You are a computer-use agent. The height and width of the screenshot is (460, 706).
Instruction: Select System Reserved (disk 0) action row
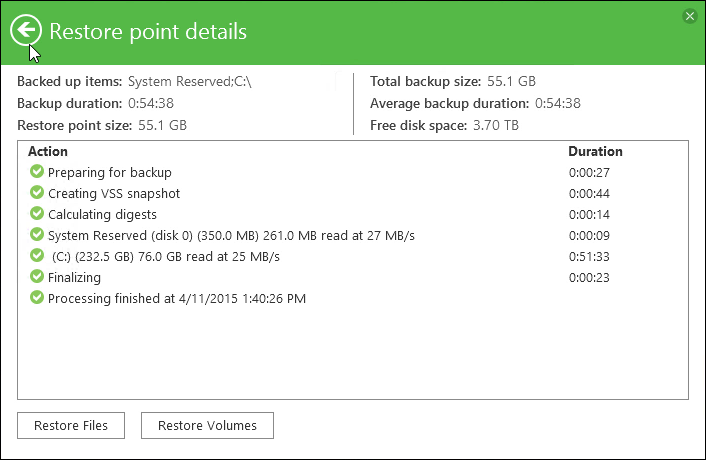(x=353, y=235)
